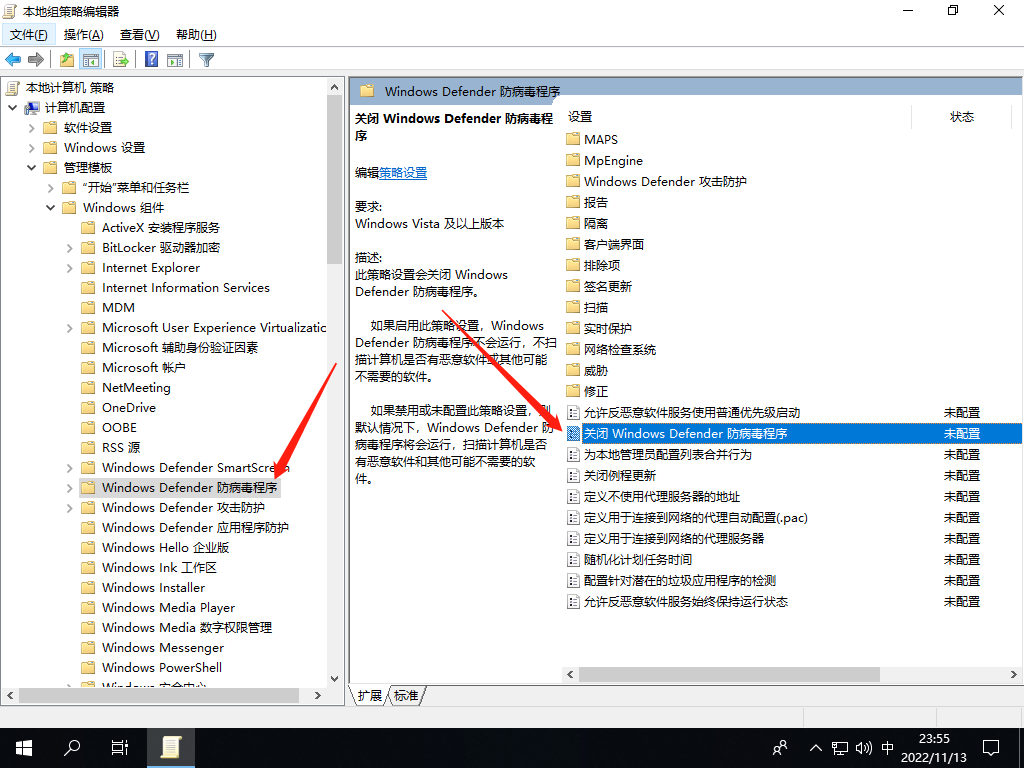Open the notification center icon
The image size is (1024, 768).
click(x=991, y=748)
